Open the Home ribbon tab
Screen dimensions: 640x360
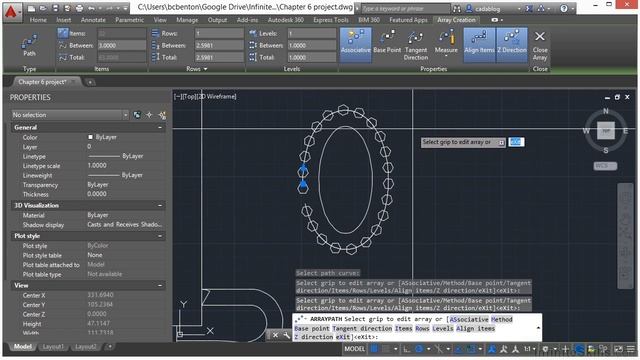[x=38, y=20]
